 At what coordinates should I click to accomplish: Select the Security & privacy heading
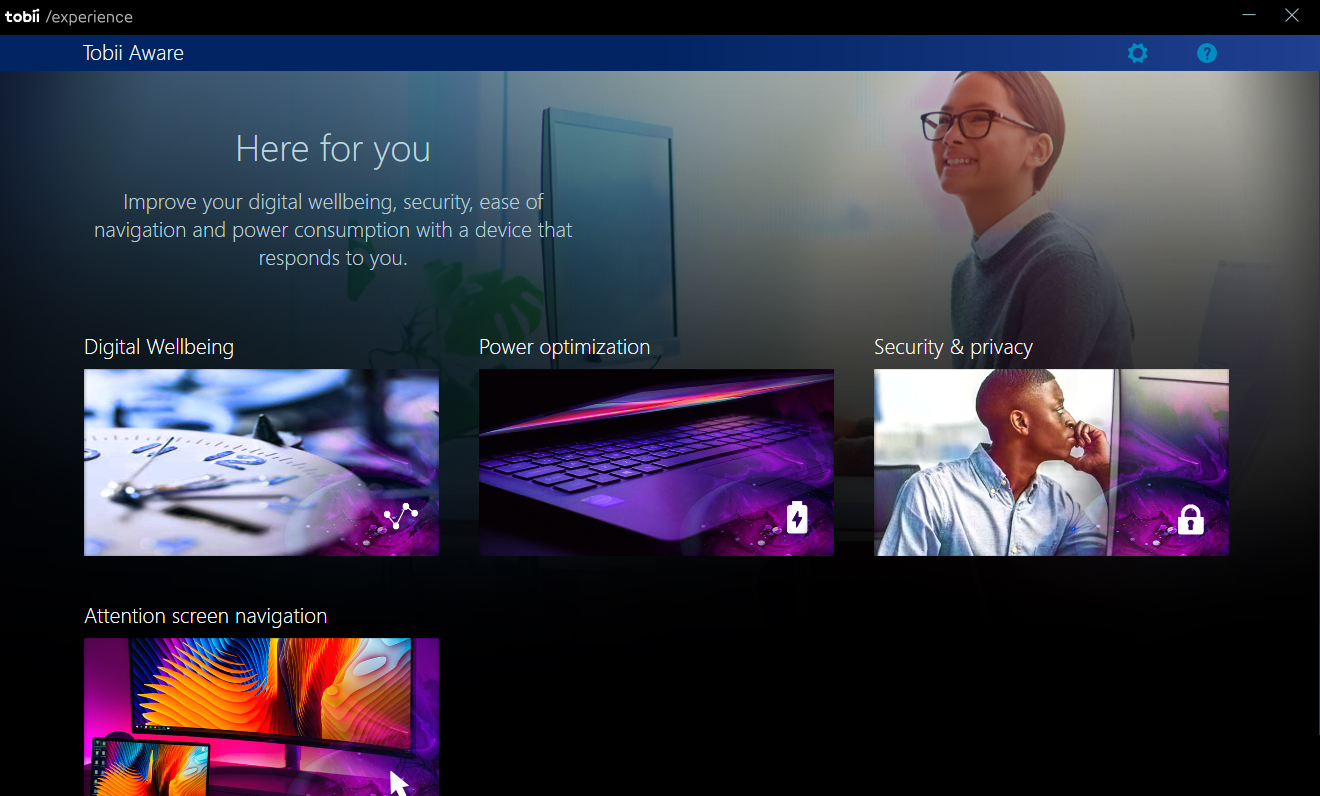[953, 347]
